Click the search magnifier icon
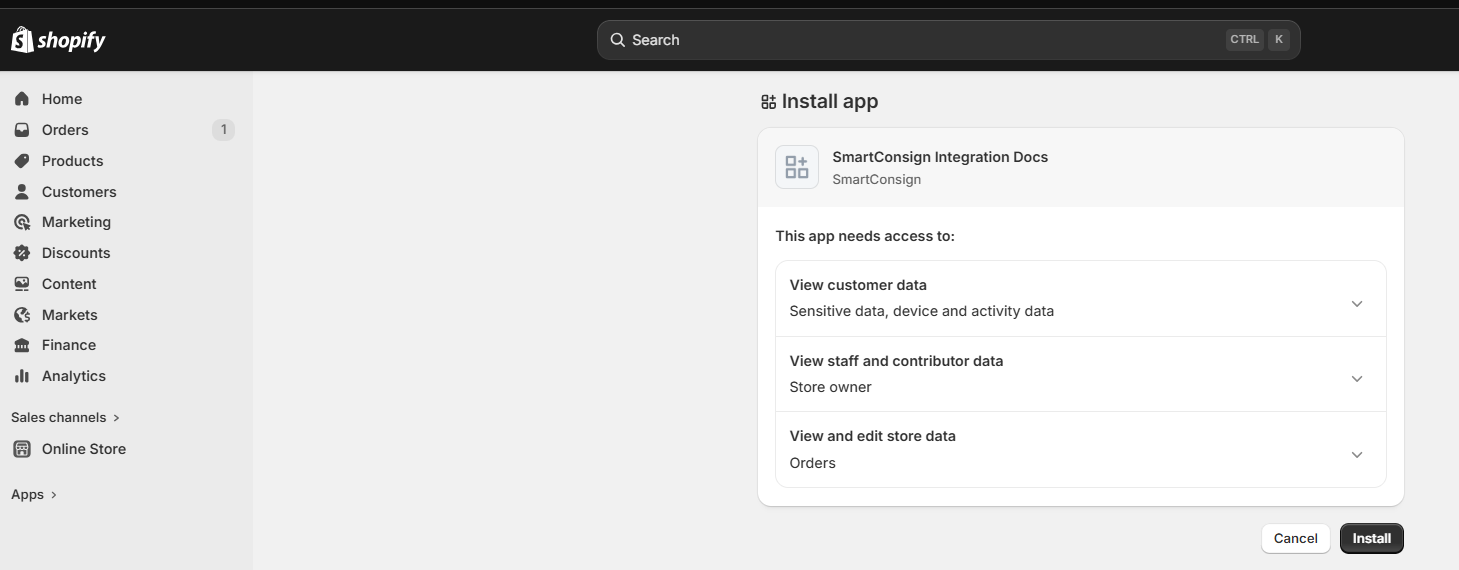Image resolution: width=1459 pixels, height=570 pixels. (x=618, y=40)
